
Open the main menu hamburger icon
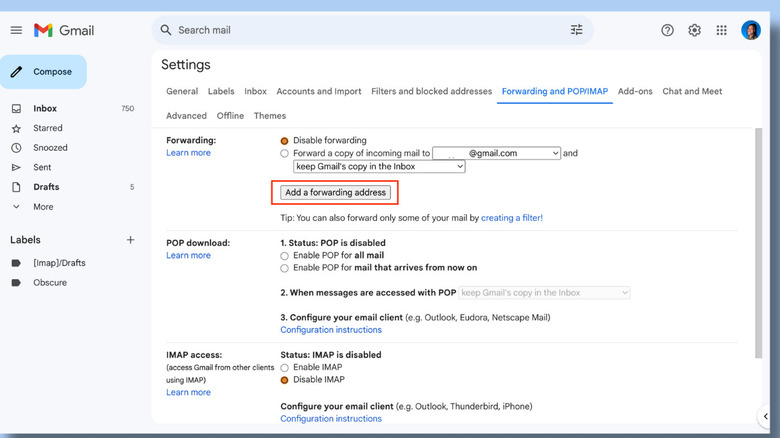tap(16, 30)
